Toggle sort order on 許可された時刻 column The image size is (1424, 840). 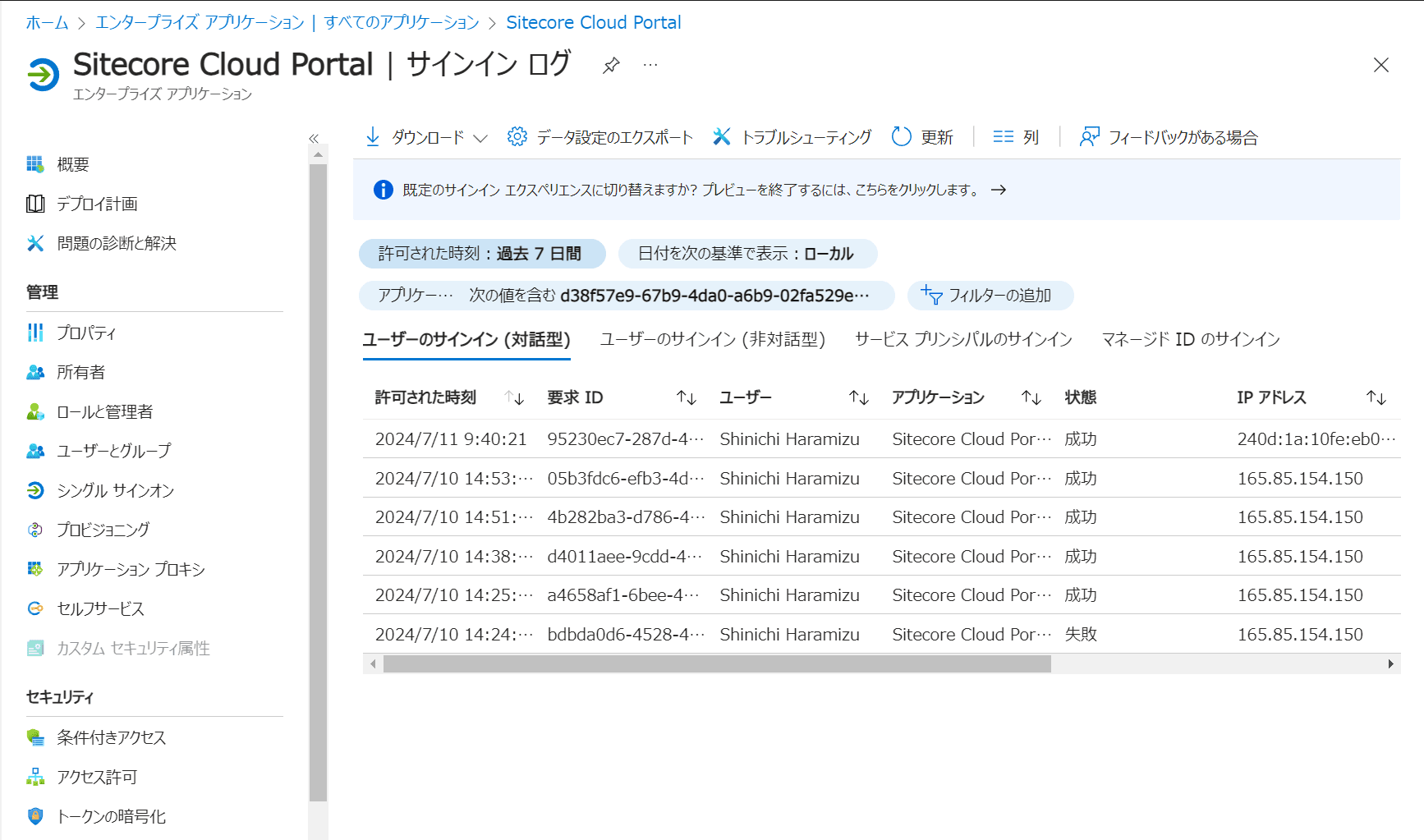pos(514,398)
